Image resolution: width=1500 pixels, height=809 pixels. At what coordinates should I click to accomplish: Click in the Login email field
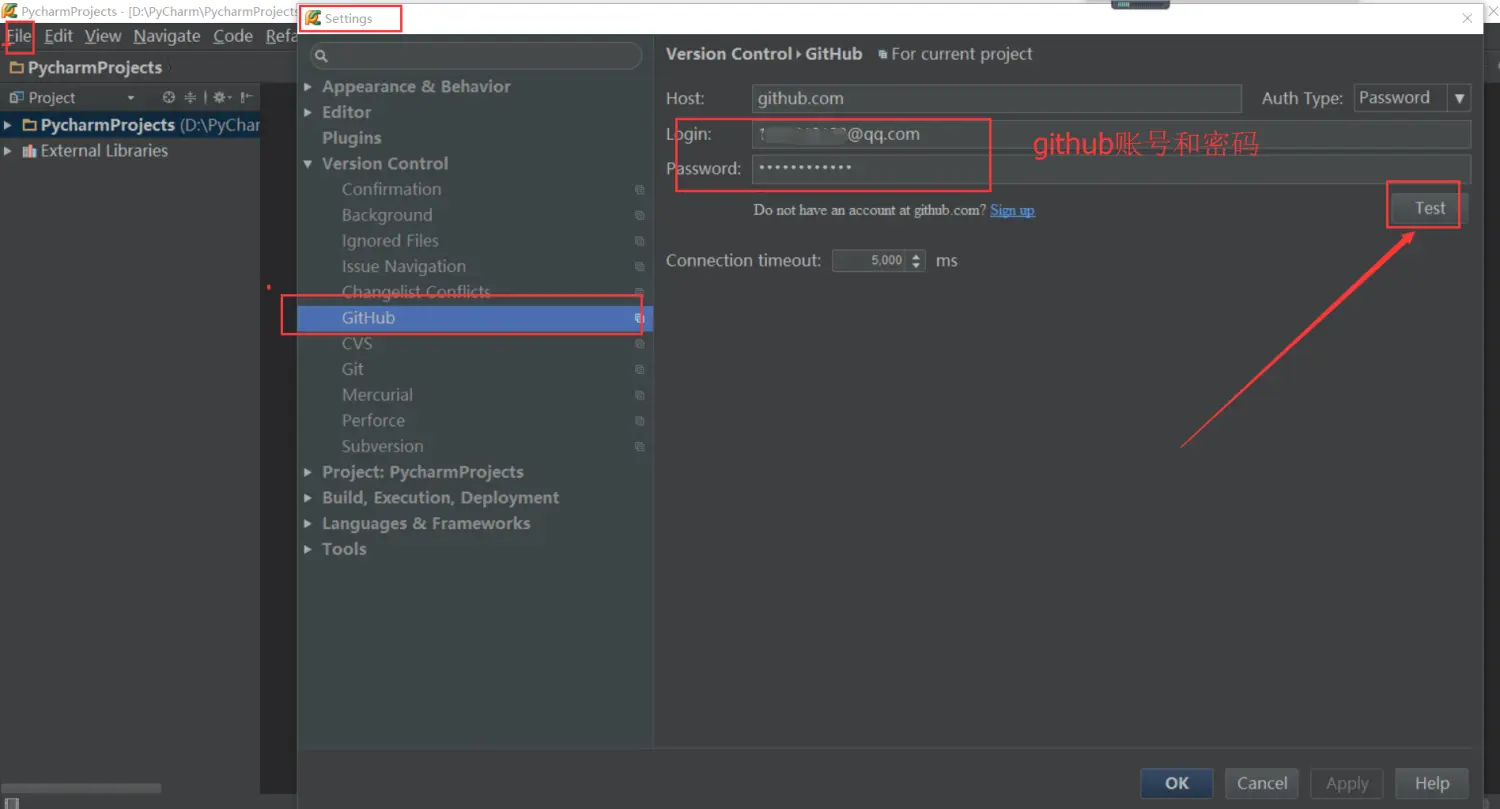tap(1111, 134)
